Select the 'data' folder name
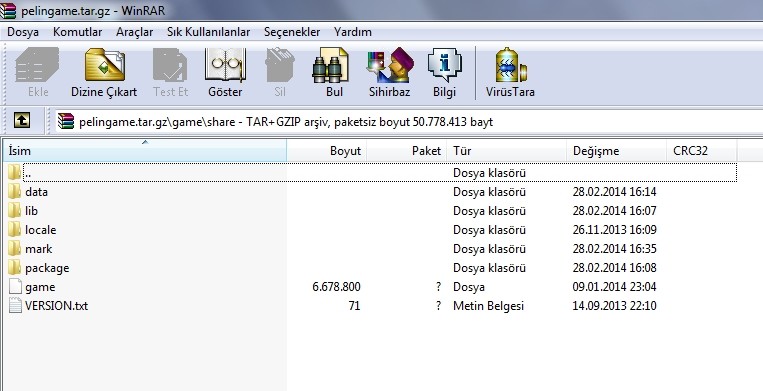Image resolution: width=763 pixels, height=391 pixels. (x=36, y=192)
